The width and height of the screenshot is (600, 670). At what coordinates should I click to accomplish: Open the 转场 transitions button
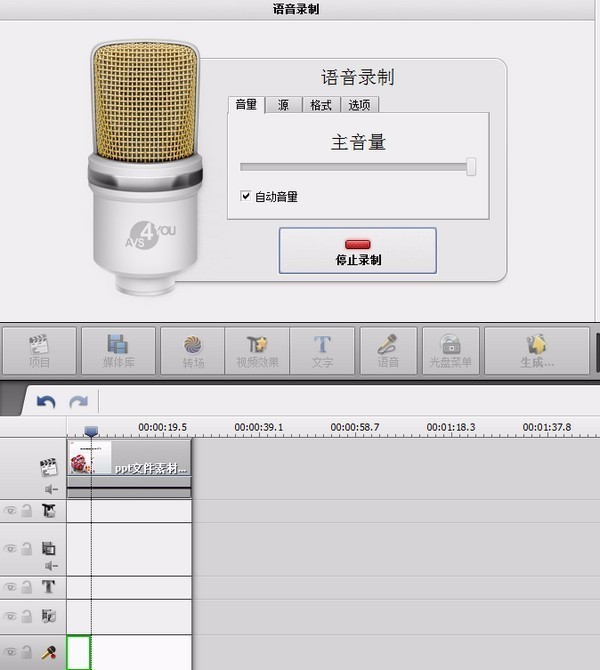193,351
